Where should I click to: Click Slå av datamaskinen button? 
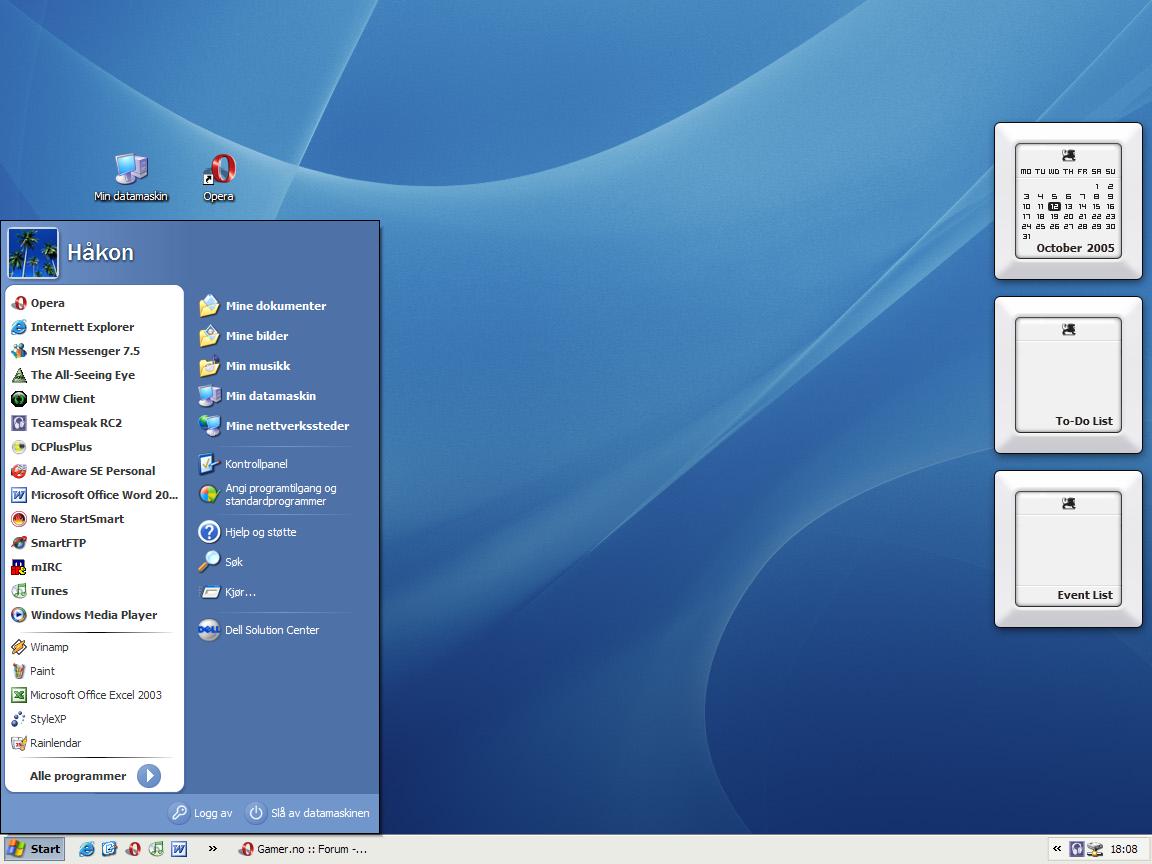point(309,813)
